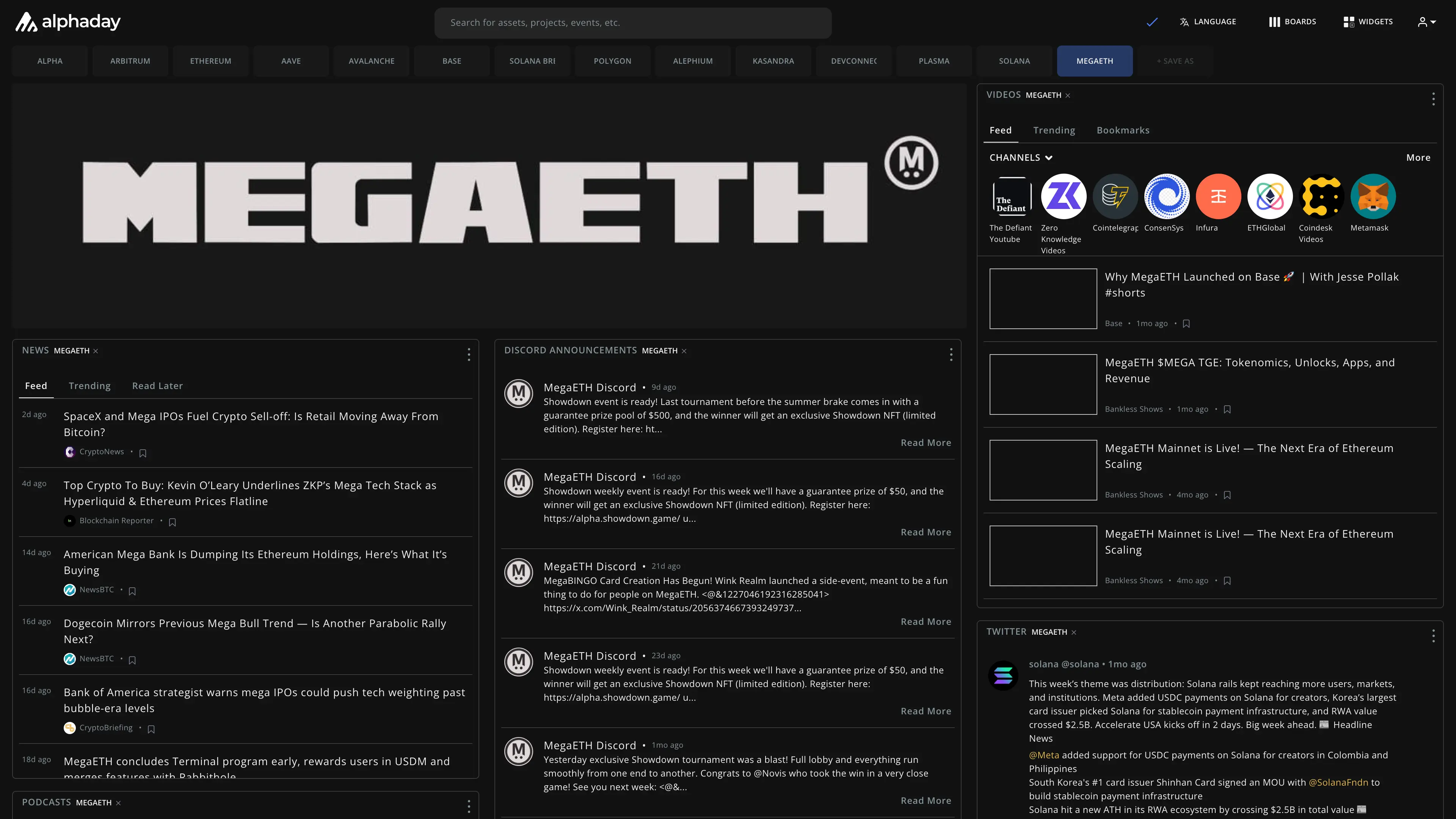Expand Read More on 21d ago MegaBINGO post
The image size is (1456, 819).
point(925,622)
